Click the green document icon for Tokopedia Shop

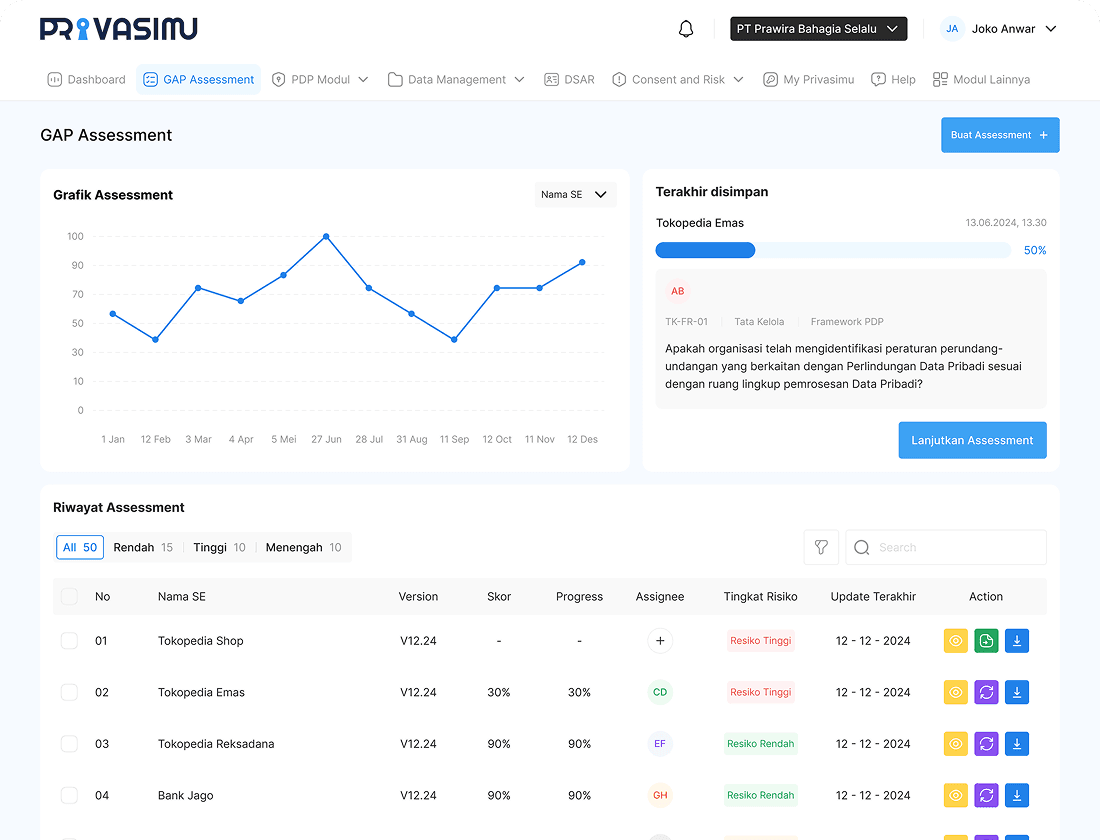point(986,641)
